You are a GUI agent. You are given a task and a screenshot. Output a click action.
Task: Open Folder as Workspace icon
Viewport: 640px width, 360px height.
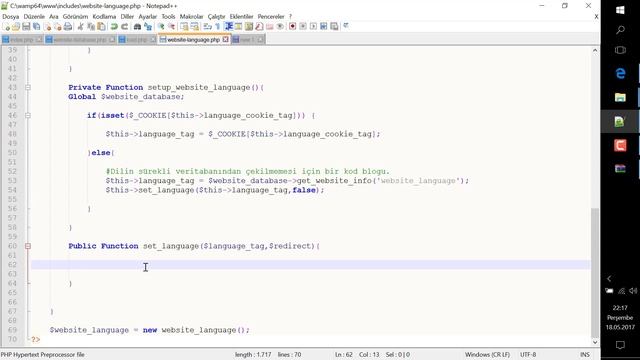click(269, 27)
